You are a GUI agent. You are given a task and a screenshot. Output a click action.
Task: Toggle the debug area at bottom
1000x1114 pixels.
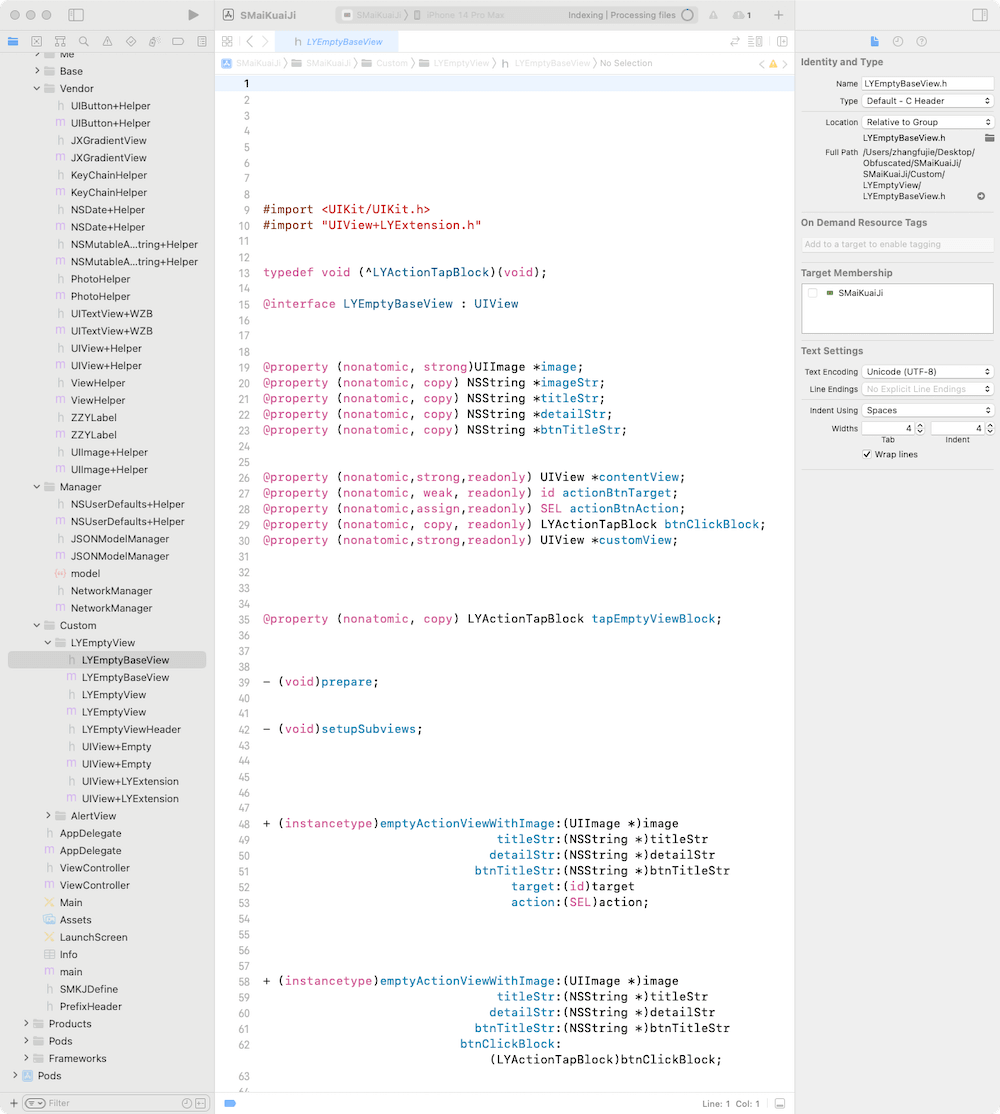click(780, 1103)
